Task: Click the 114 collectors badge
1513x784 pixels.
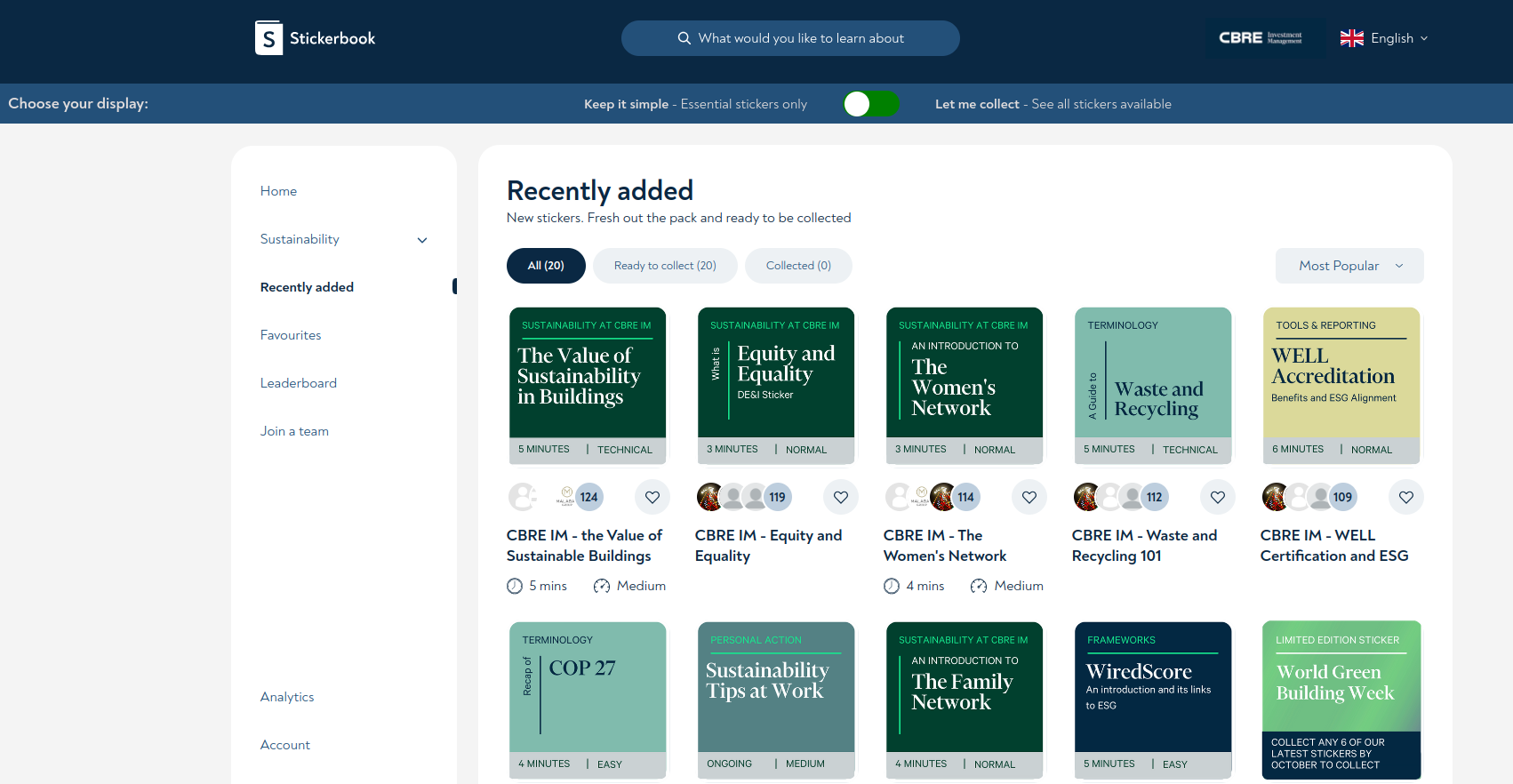Action: [x=966, y=497]
